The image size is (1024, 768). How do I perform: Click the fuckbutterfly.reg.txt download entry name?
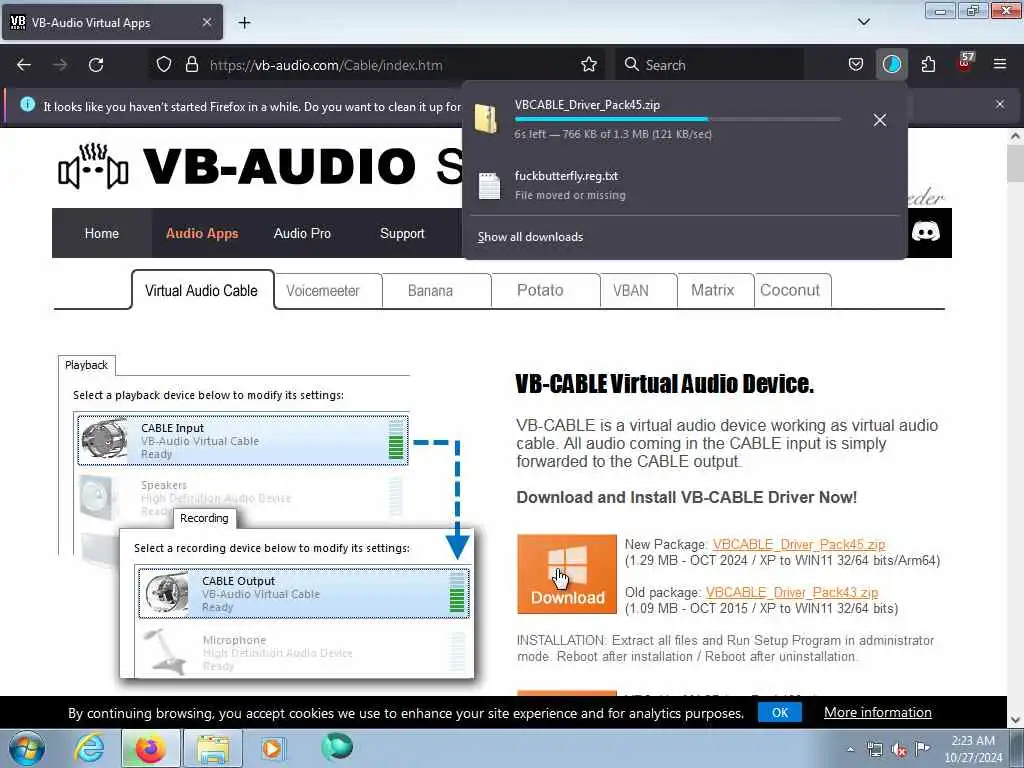pos(566,176)
